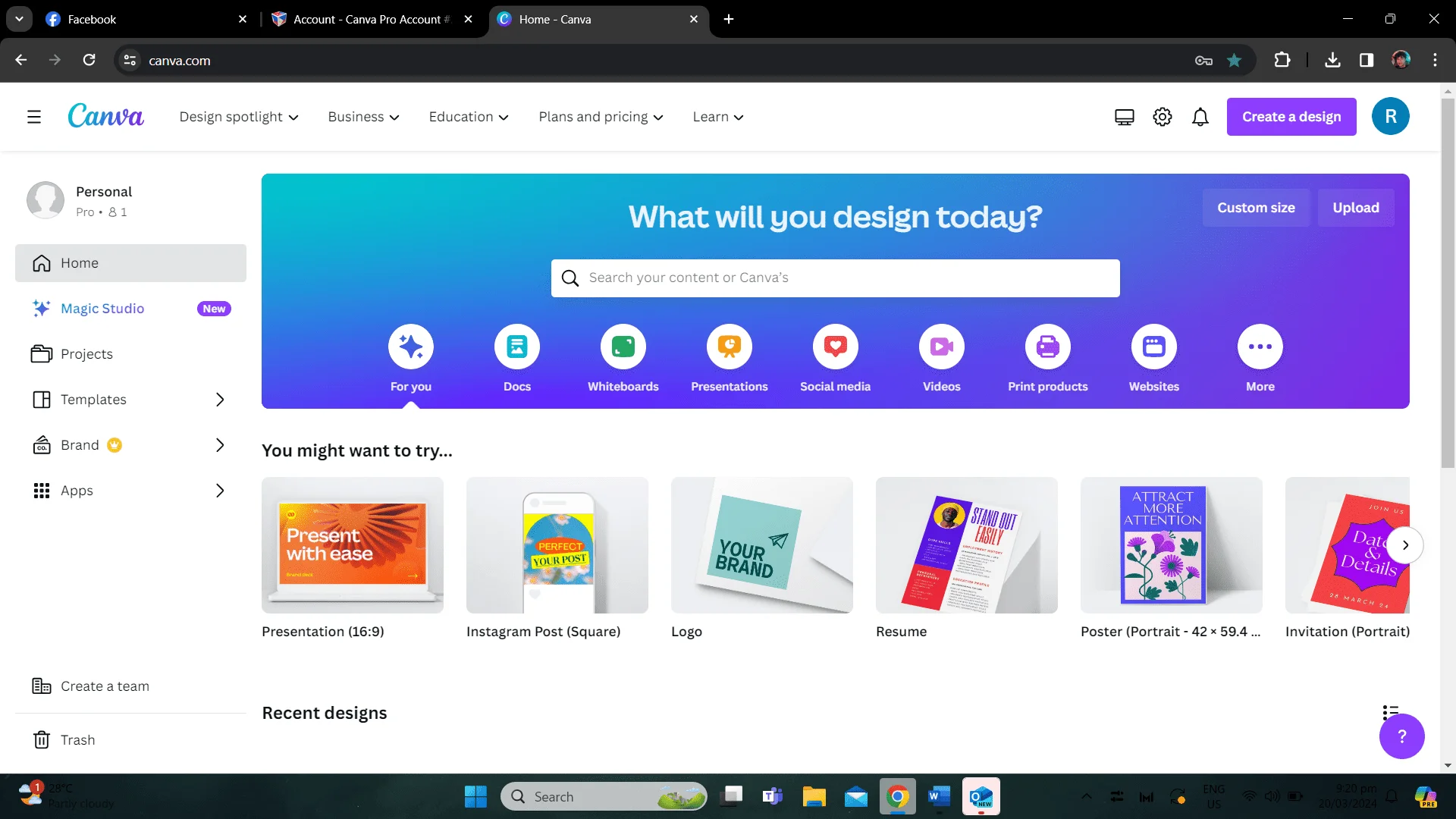Open the Instagram Post (Square) thumbnail

coord(557,545)
